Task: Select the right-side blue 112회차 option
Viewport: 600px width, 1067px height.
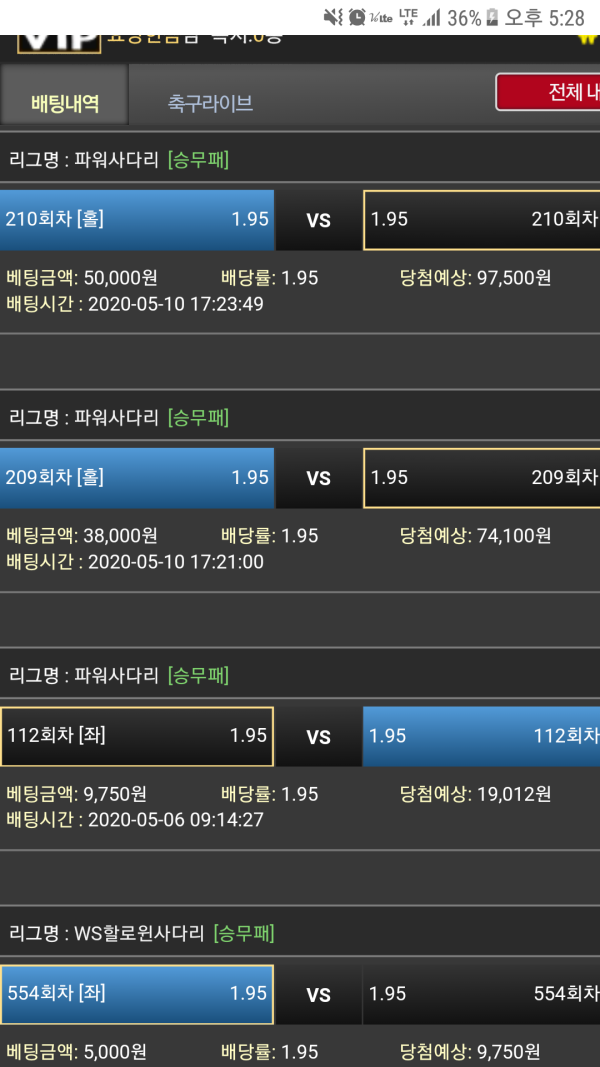Action: pyautogui.click(x=482, y=736)
